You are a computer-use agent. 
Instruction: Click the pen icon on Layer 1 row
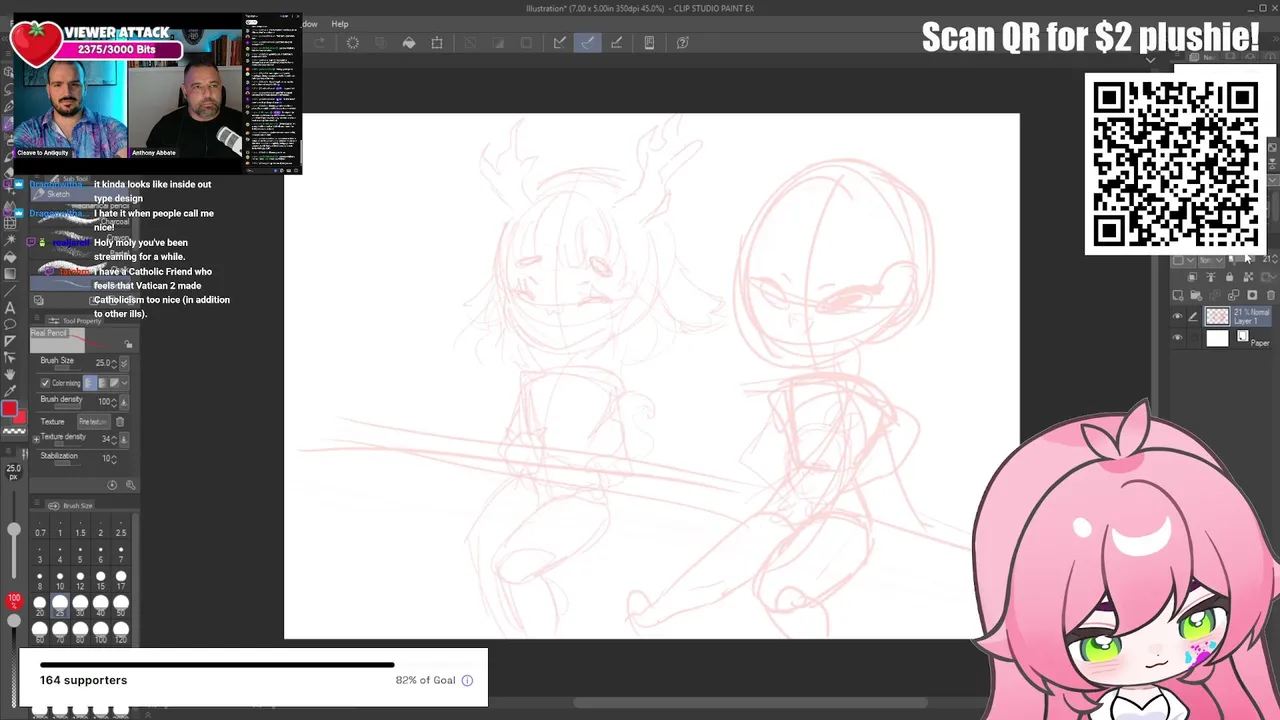pos(1193,317)
